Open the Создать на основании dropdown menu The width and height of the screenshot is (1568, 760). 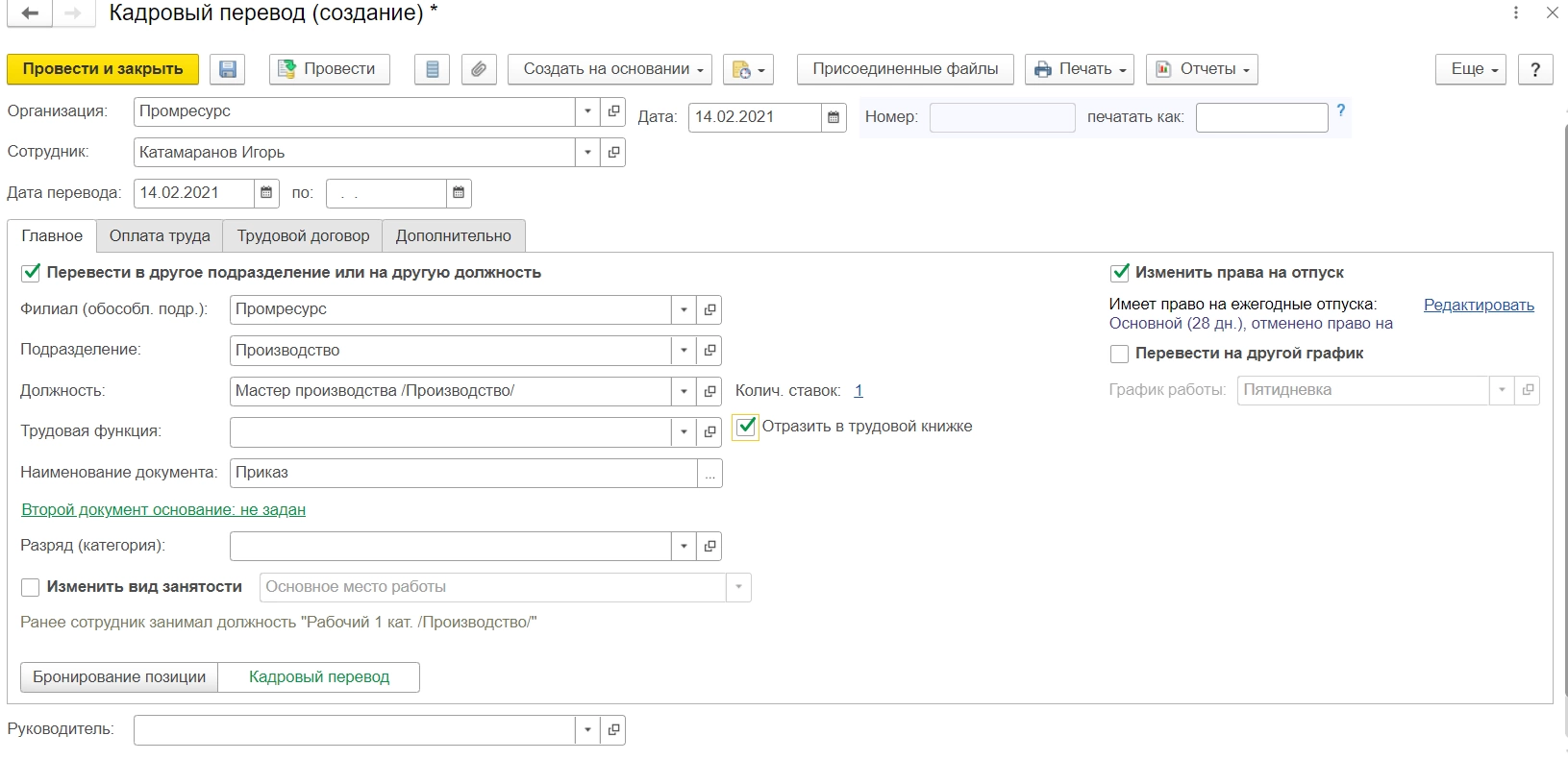pyautogui.click(x=610, y=69)
